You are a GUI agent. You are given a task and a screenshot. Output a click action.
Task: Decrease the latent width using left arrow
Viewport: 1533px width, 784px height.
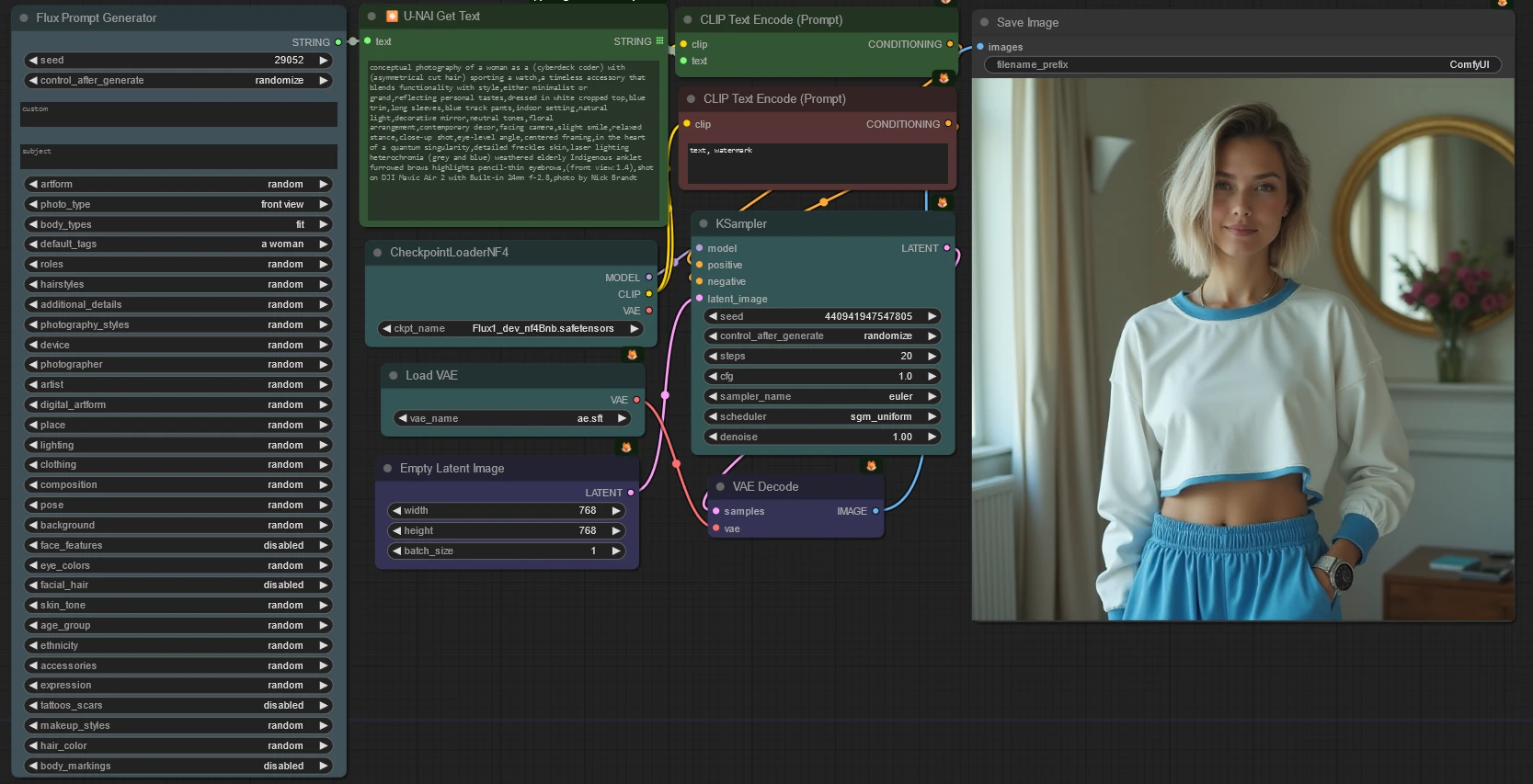396,510
